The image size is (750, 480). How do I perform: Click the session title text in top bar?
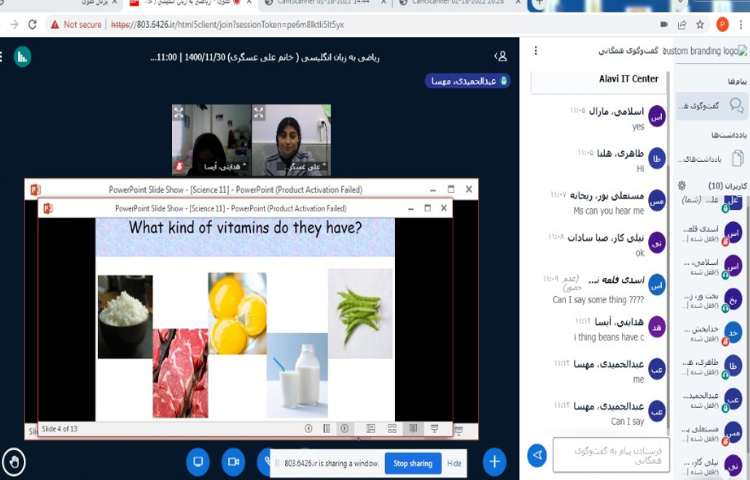[265, 57]
